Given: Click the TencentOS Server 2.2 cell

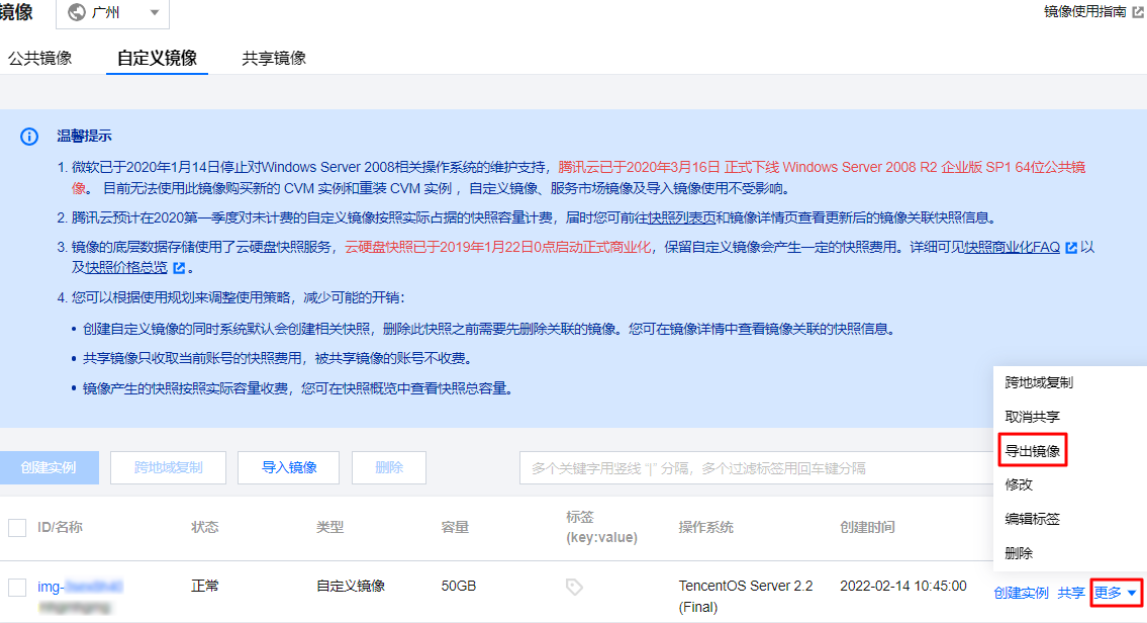Looking at the screenshot, I should 745,597.
